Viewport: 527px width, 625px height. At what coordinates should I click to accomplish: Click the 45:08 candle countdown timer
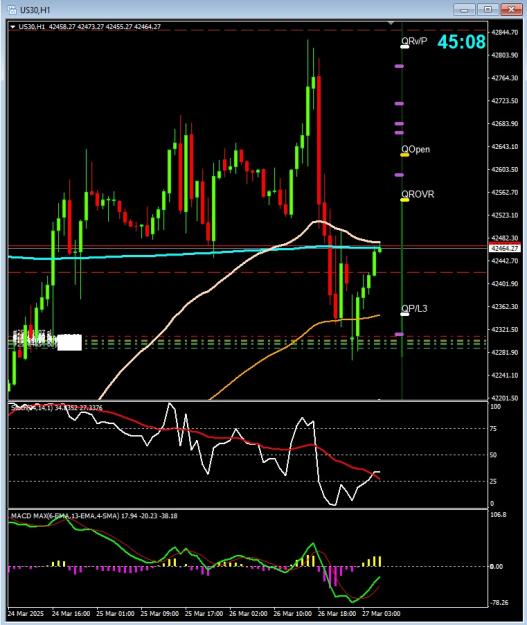[x=461, y=42]
